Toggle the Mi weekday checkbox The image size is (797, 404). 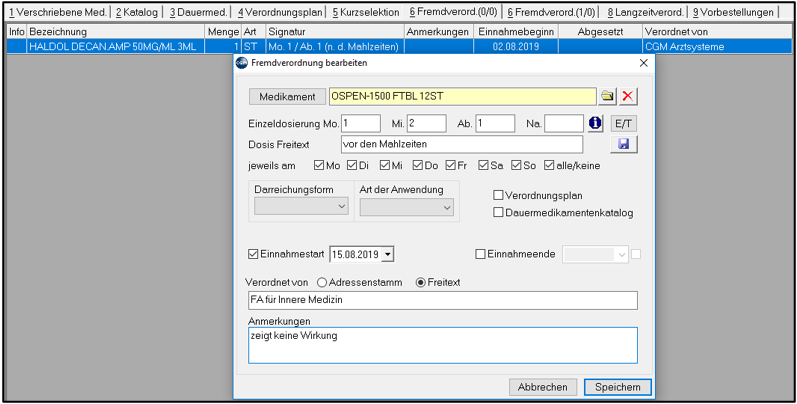pos(385,166)
